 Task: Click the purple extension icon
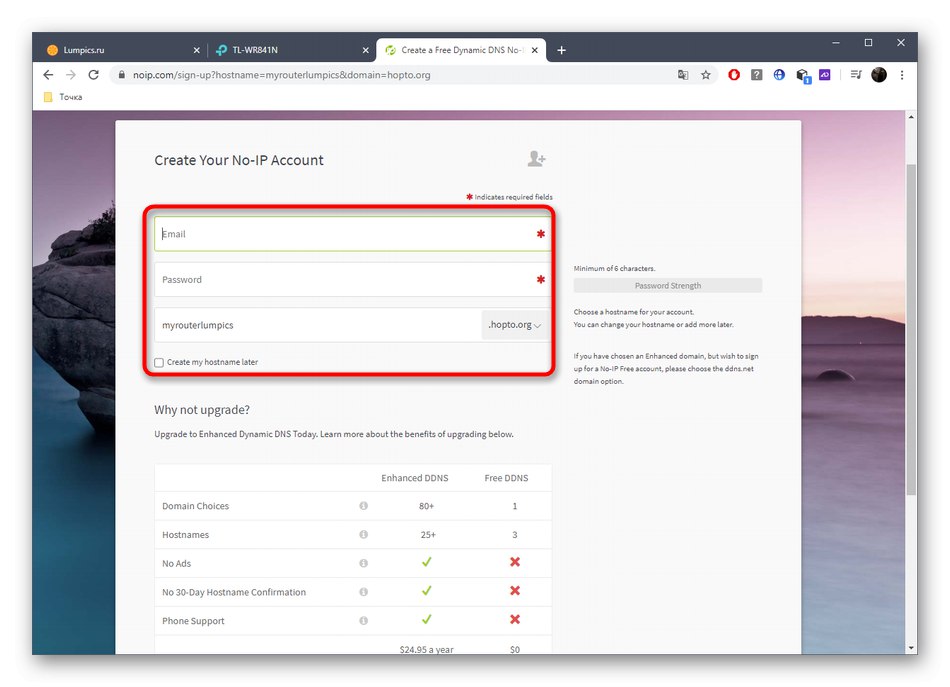pyautogui.click(x=825, y=75)
